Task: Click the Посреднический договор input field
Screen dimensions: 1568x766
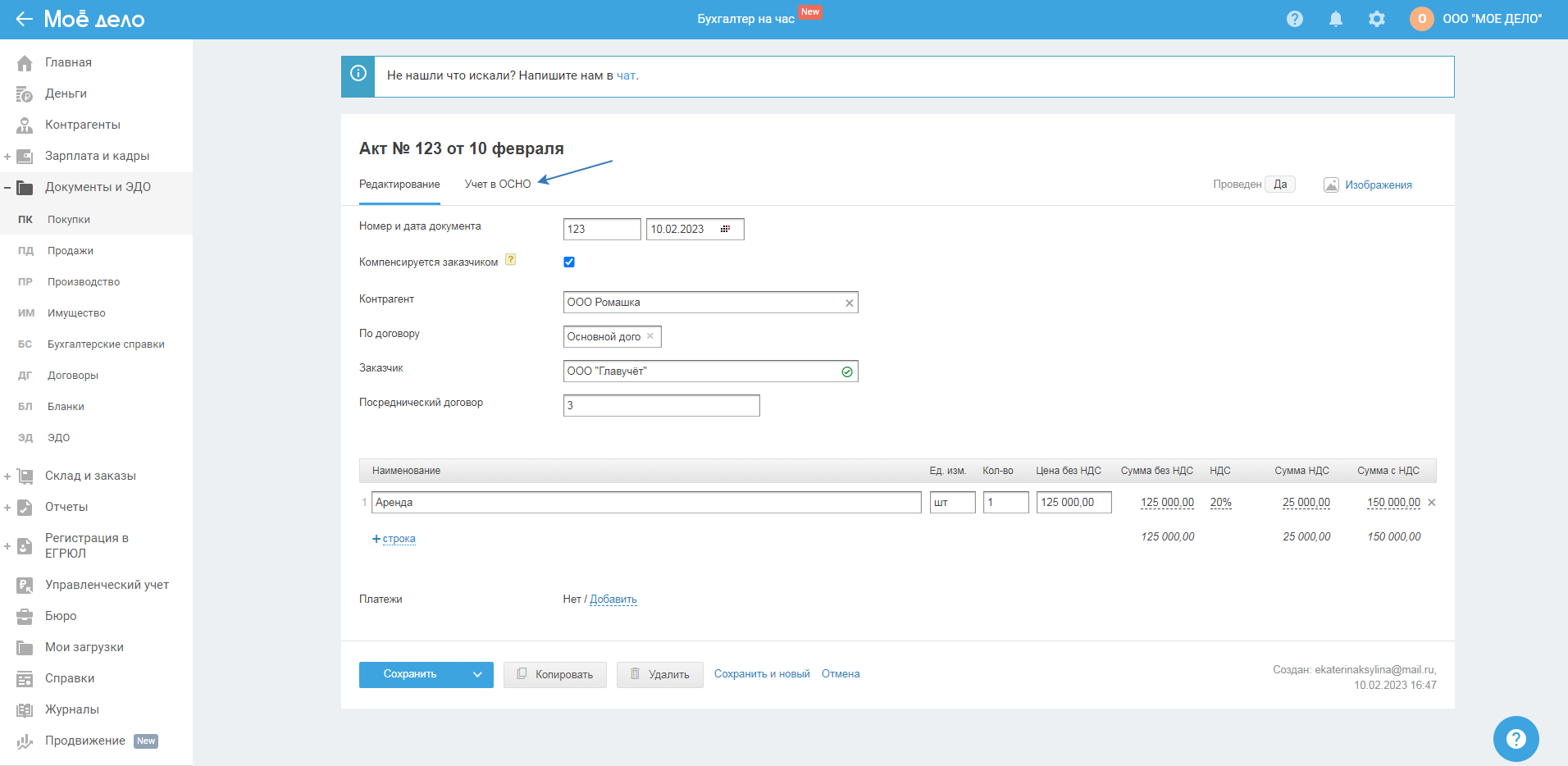Action: 661,406
